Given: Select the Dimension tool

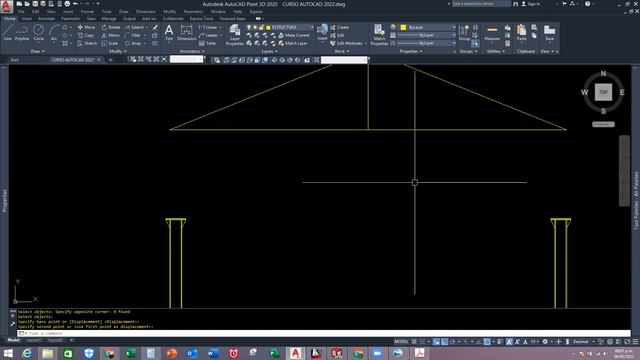Looking at the screenshot, I should (x=187, y=32).
